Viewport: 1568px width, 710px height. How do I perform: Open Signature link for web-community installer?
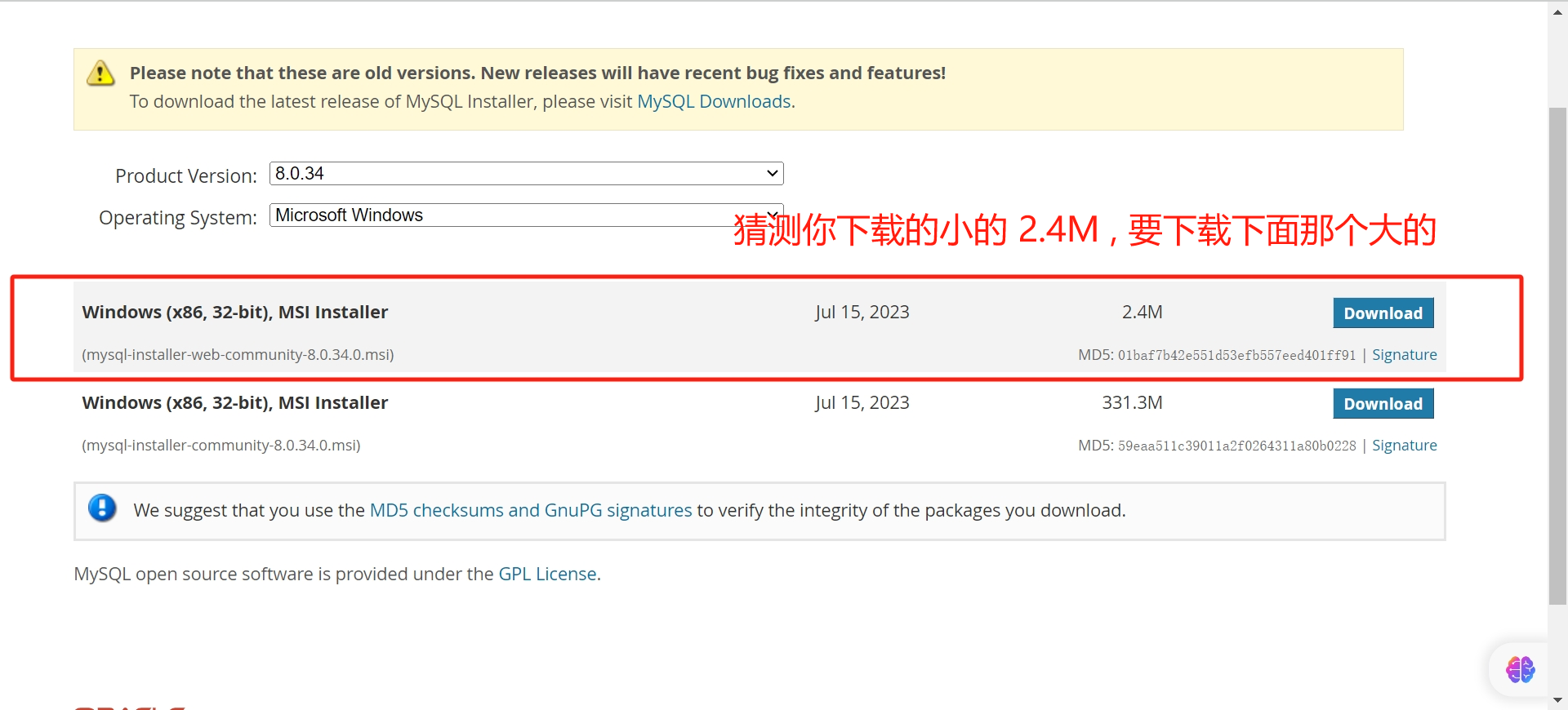[x=1404, y=355]
